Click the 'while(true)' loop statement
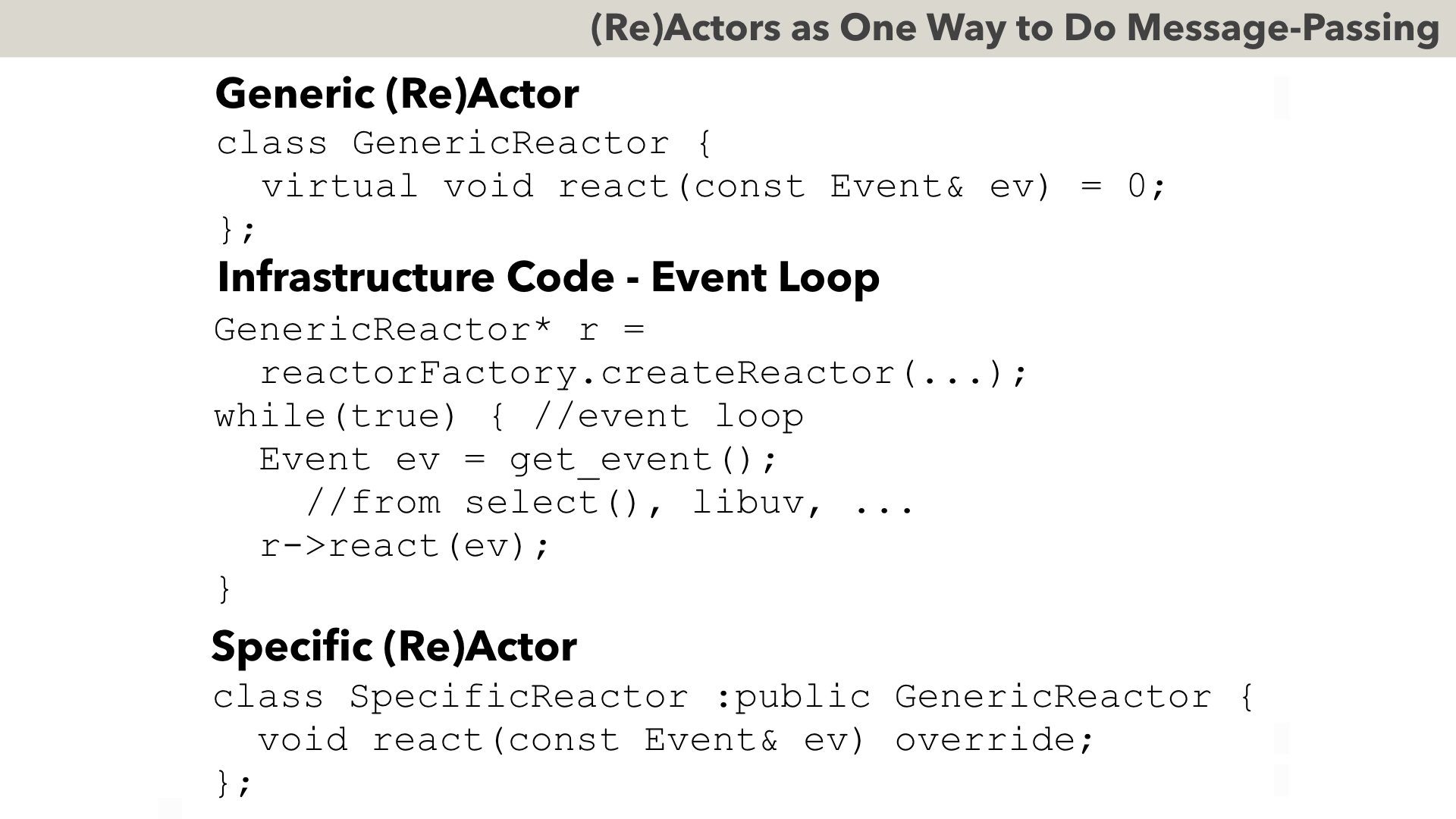Viewport: 1456px width, 819px height. [x=335, y=416]
